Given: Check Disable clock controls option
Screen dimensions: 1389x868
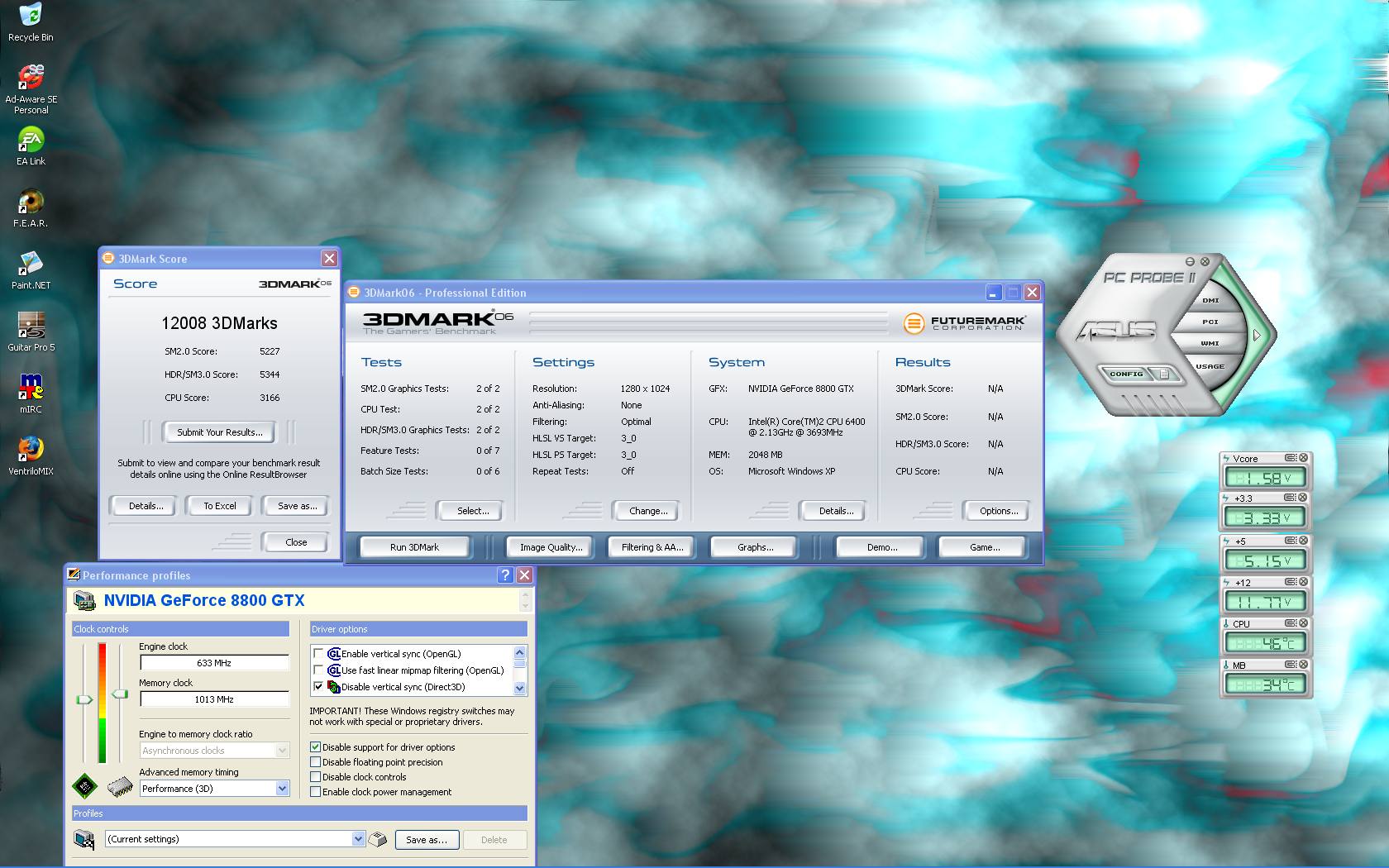Looking at the screenshot, I should 315,777.
